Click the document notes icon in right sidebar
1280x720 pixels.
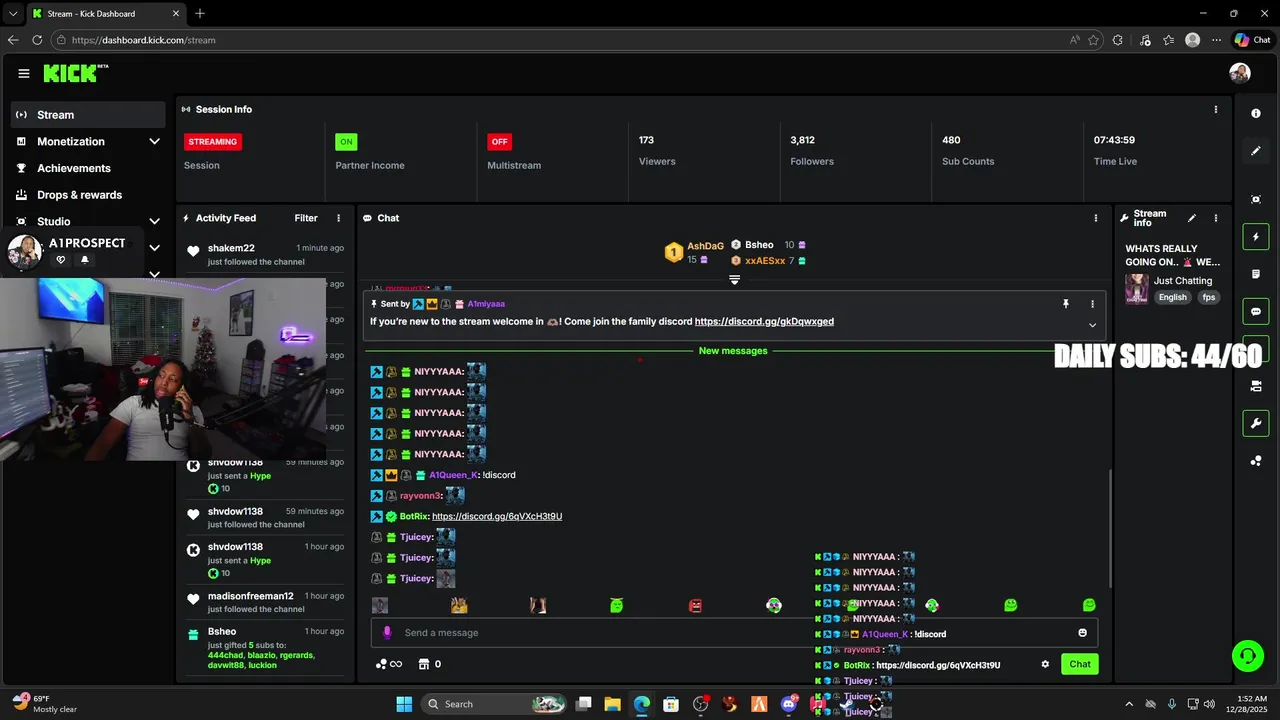point(1256,274)
